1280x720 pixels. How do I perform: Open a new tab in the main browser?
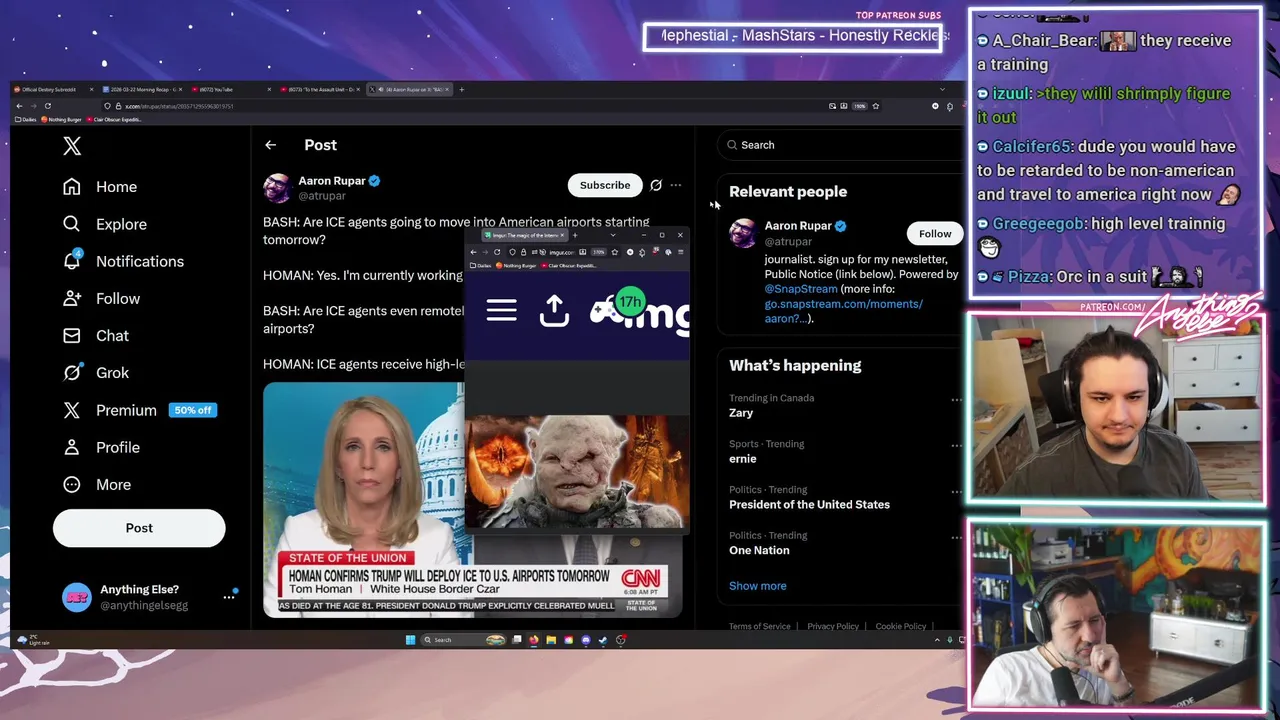[461, 89]
